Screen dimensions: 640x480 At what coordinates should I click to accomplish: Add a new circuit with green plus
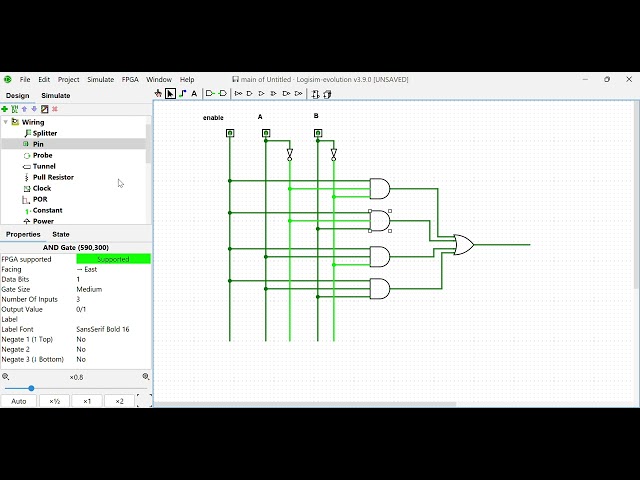click(4, 109)
